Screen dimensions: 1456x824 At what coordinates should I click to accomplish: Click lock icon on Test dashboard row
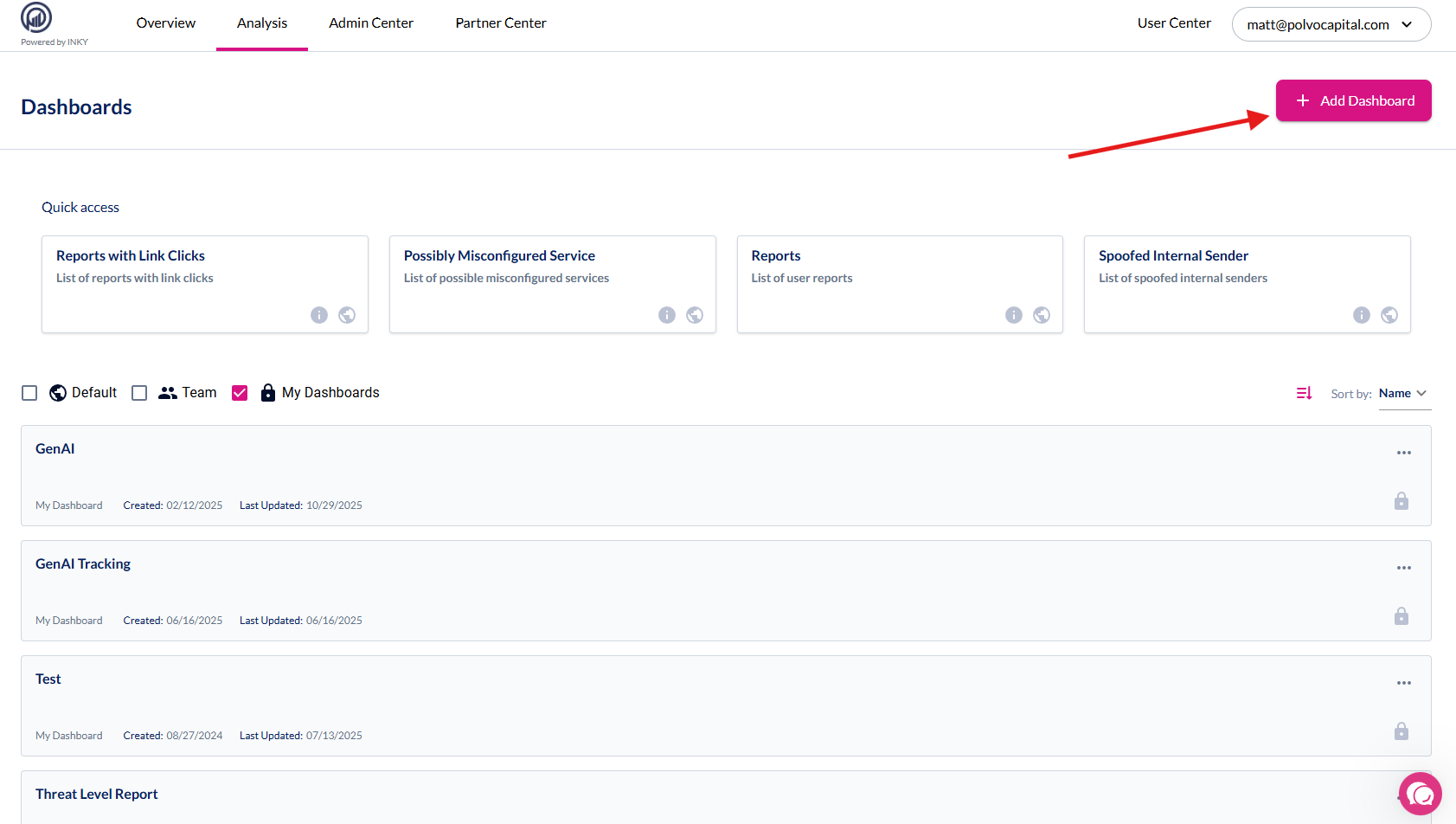pos(1401,731)
